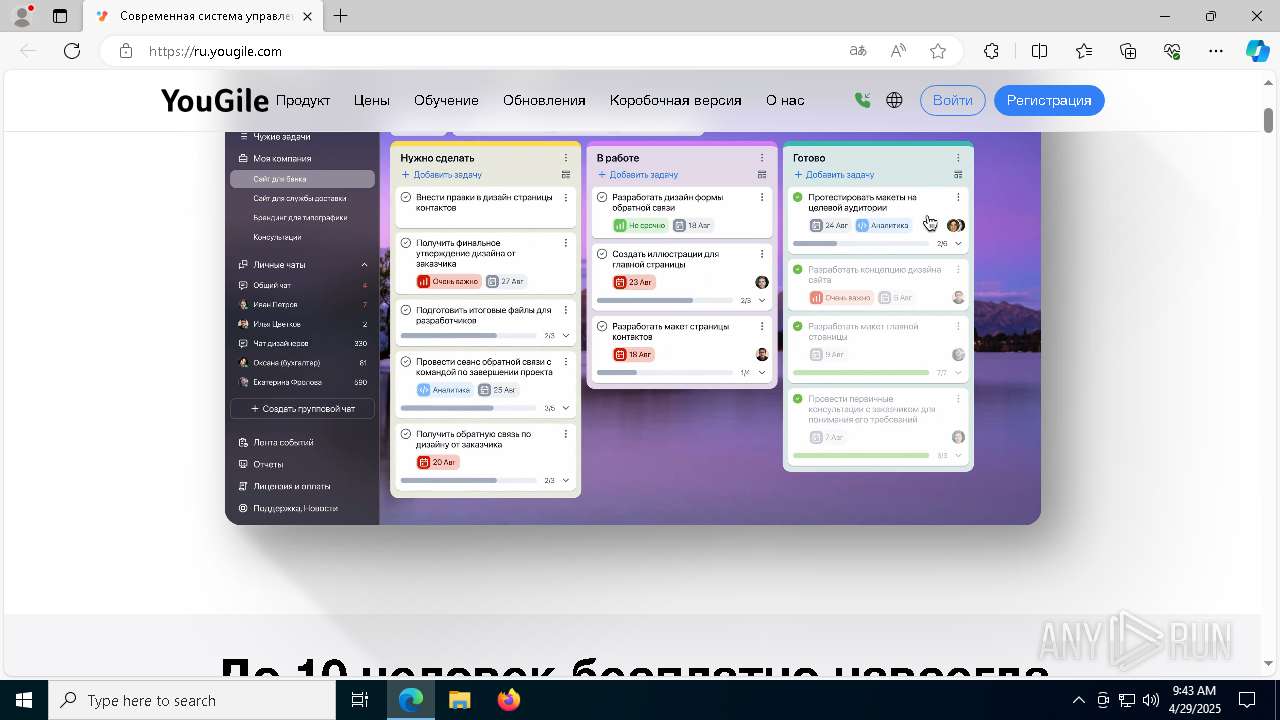Expand subtasks of Создать иллюстрации card

(x=762, y=301)
